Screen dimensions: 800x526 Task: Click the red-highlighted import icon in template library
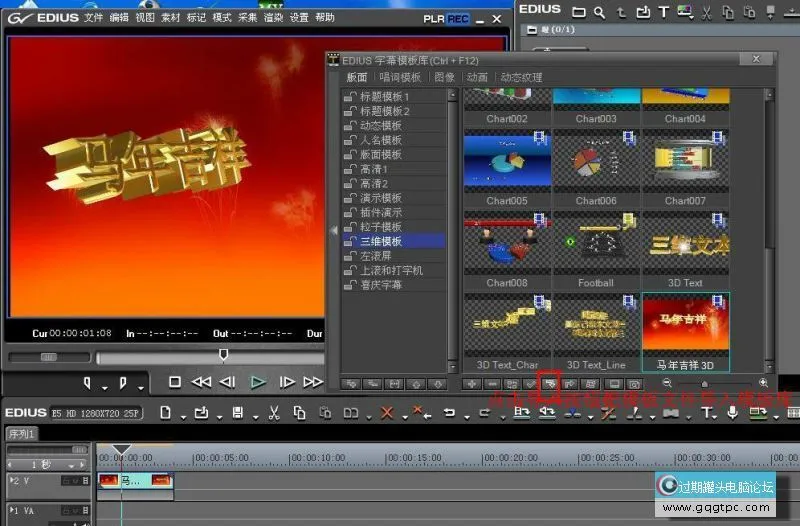548,383
